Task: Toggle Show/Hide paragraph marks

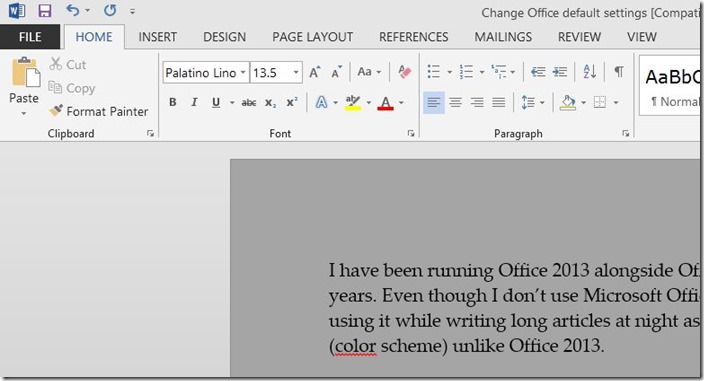Action: [x=619, y=72]
